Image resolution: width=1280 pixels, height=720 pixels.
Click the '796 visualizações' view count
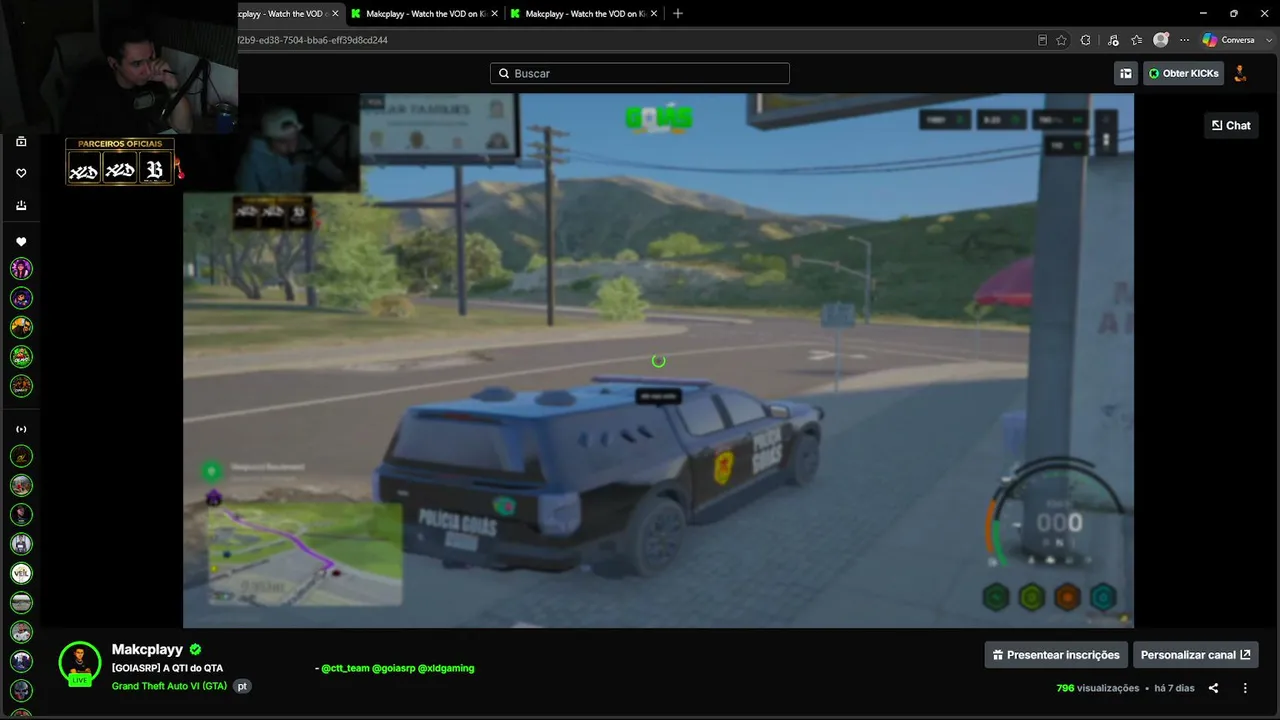click(x=1098, y=688)
